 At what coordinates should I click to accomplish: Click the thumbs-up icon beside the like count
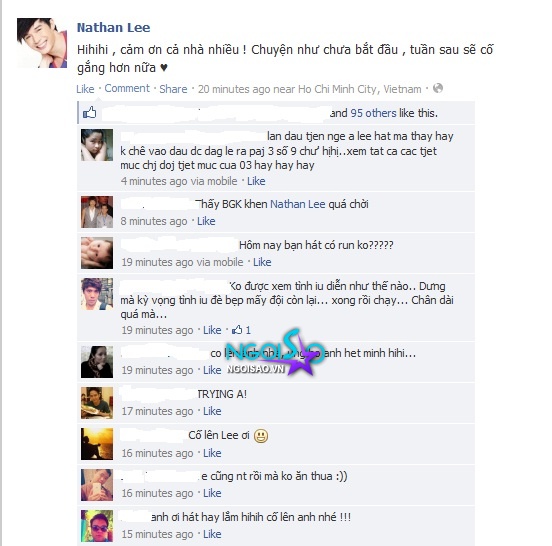coord(89,113)
